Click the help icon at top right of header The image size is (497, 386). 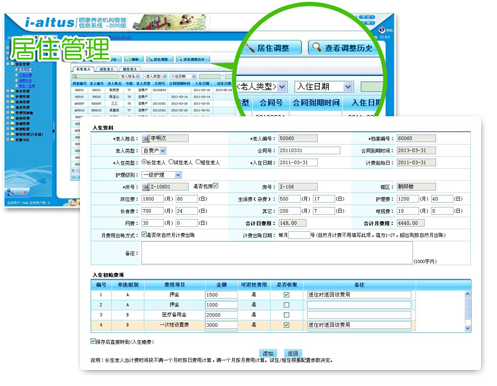382,30
